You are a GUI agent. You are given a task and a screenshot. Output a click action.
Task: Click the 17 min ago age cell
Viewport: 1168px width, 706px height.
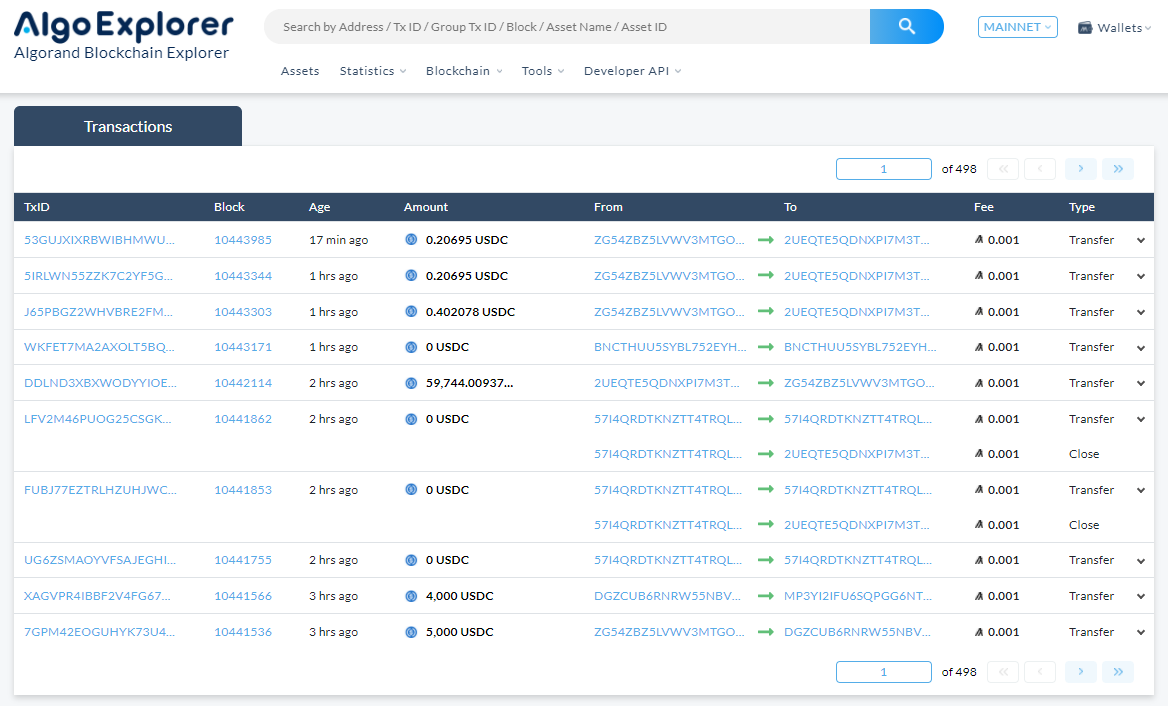(338, 240)
